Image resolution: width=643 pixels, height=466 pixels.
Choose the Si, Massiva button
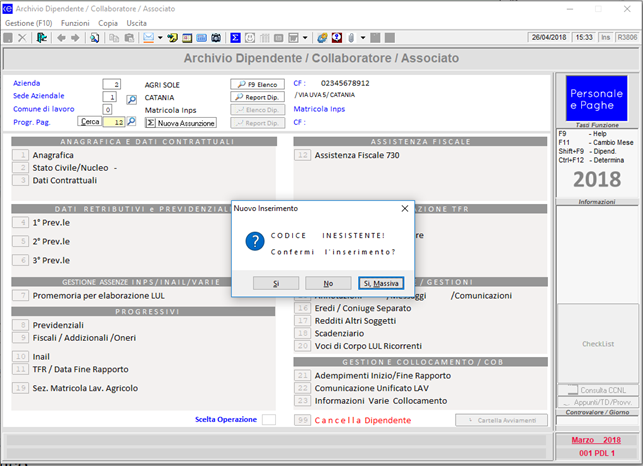tap(381, 283)
